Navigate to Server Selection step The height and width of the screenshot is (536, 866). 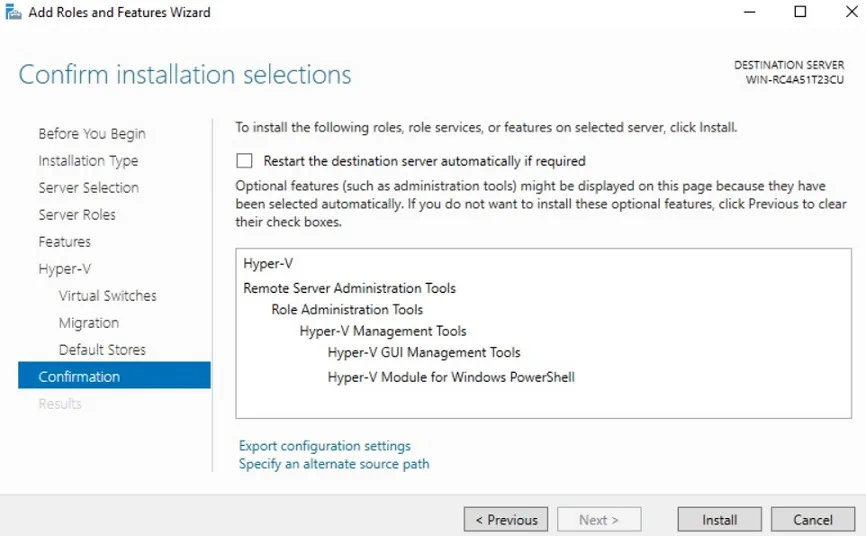(x=88, y=188)
